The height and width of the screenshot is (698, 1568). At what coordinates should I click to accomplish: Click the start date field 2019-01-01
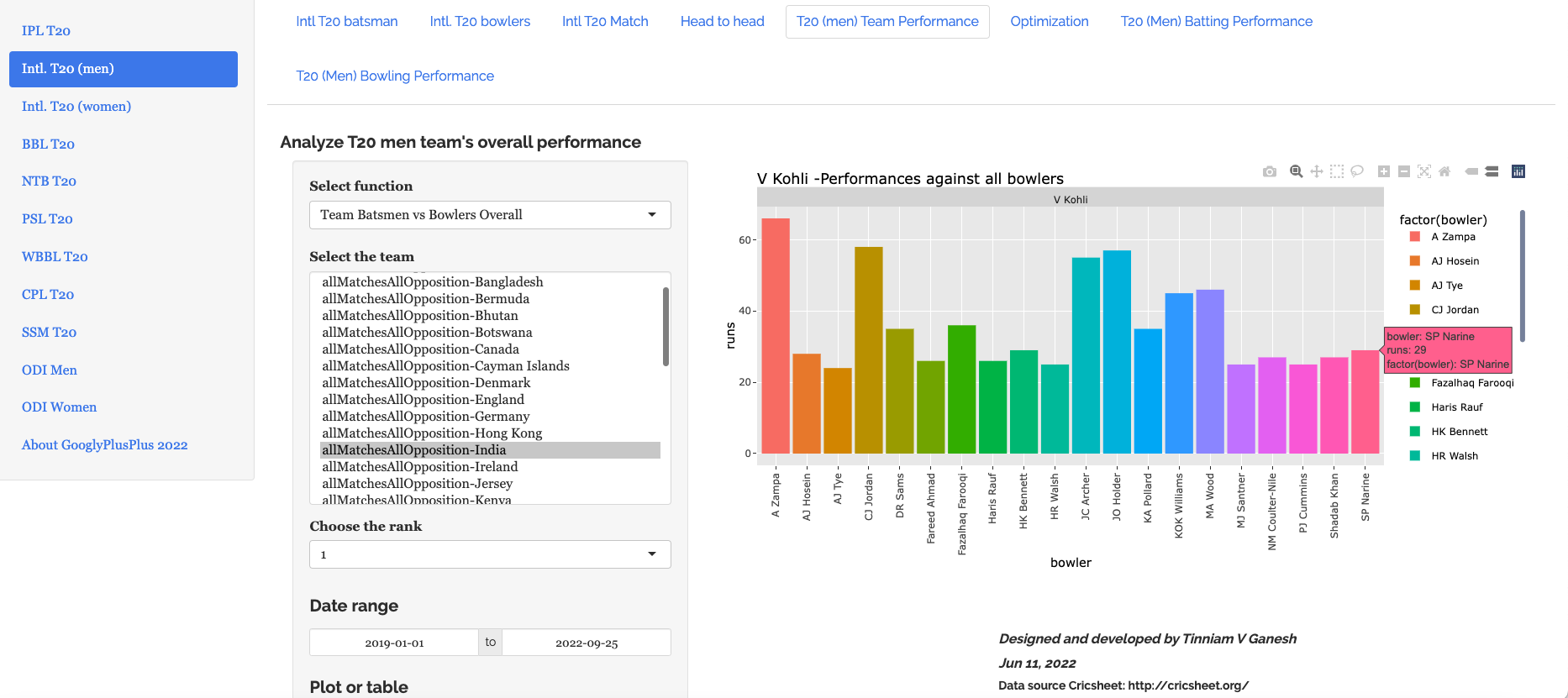(x=394, y=643)
